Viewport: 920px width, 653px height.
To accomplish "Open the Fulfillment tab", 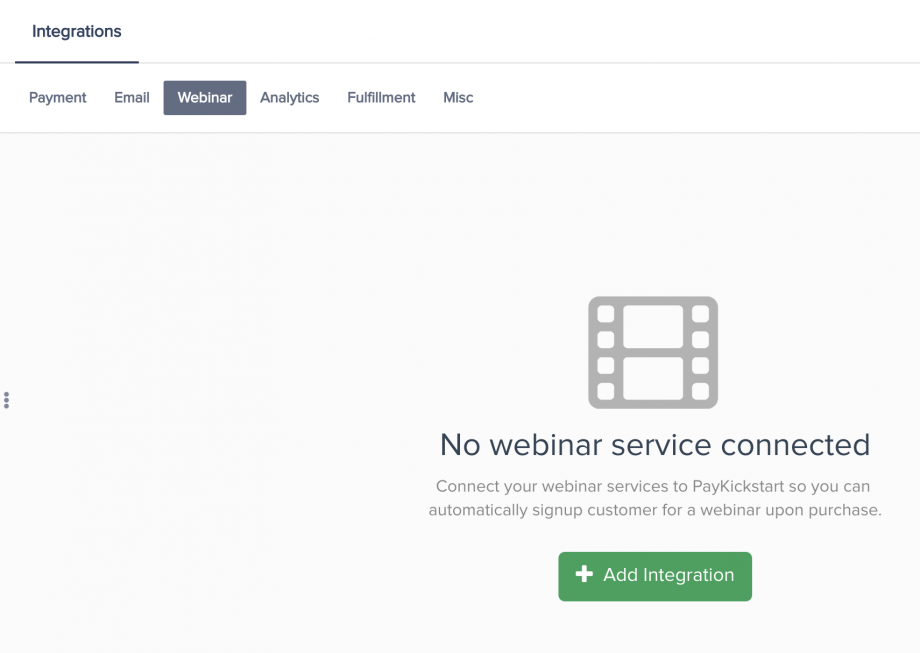I will pyautogui.click(x=381, y=97).
